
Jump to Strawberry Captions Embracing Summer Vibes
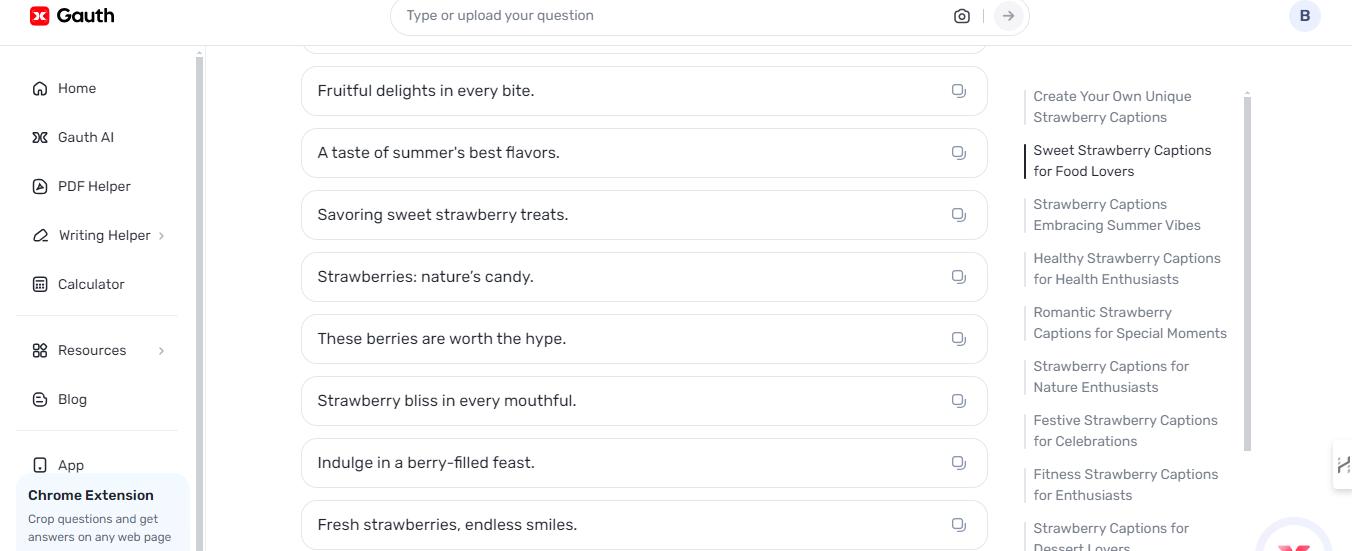(1117, 215)
